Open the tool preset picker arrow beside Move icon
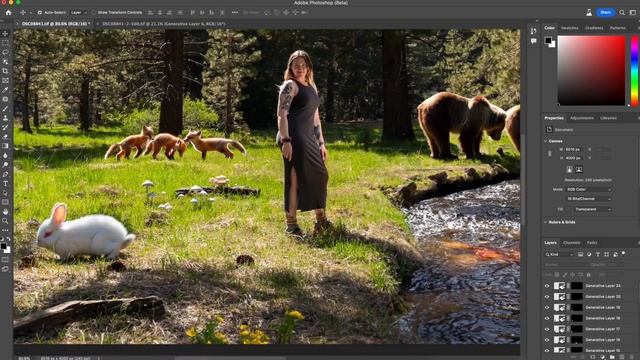Viewport: 640px width, 360px height. coord(31,13)
